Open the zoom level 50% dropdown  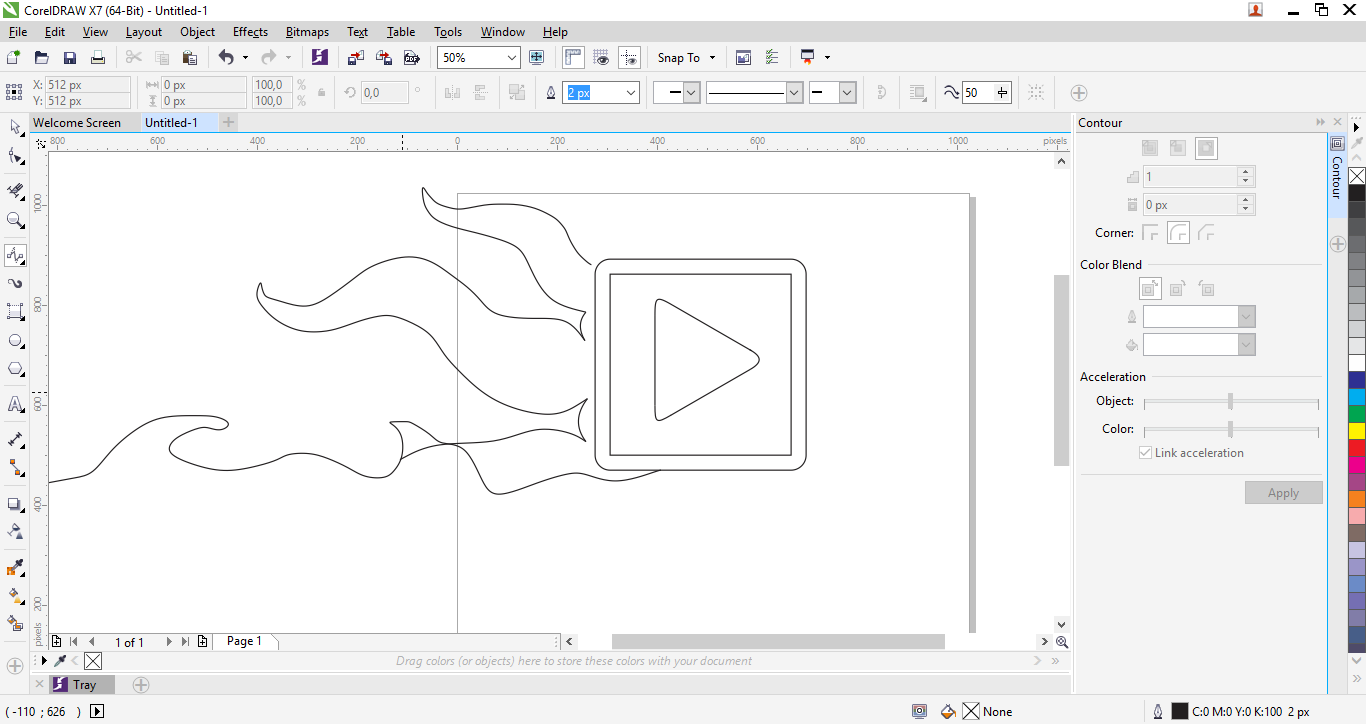pyautogui.click(x=512, y=58)
